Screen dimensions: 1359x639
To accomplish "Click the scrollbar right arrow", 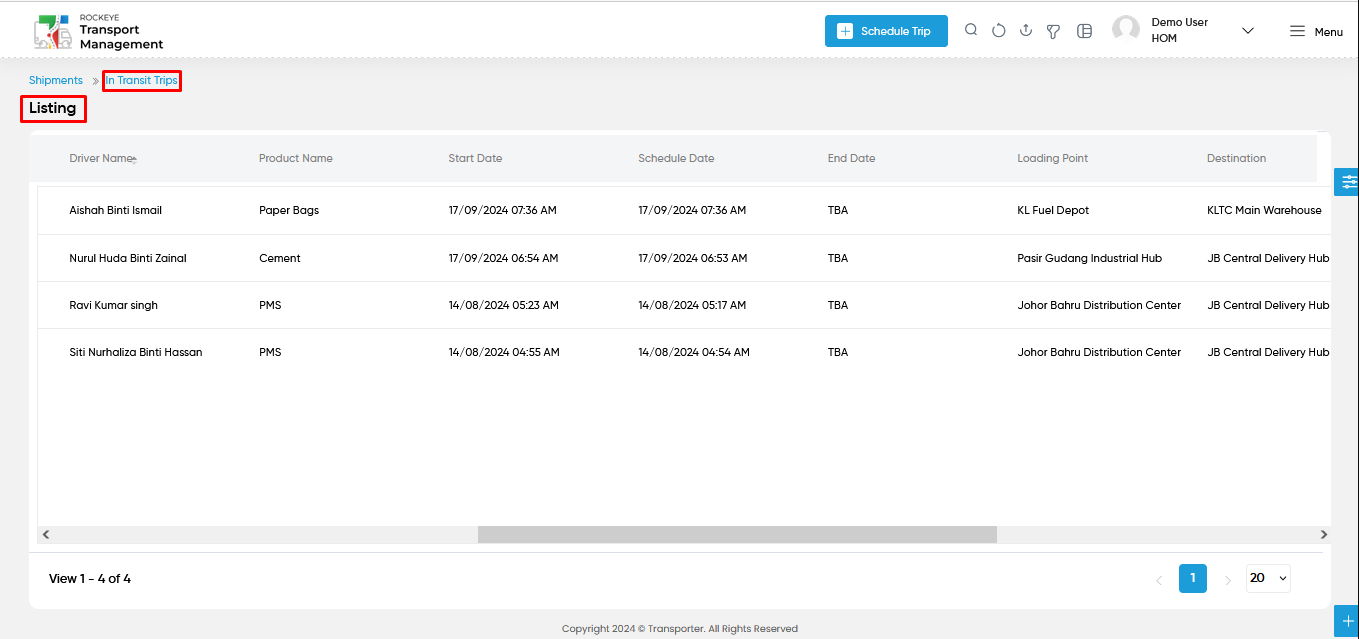I will click(x=1324, y=535).
